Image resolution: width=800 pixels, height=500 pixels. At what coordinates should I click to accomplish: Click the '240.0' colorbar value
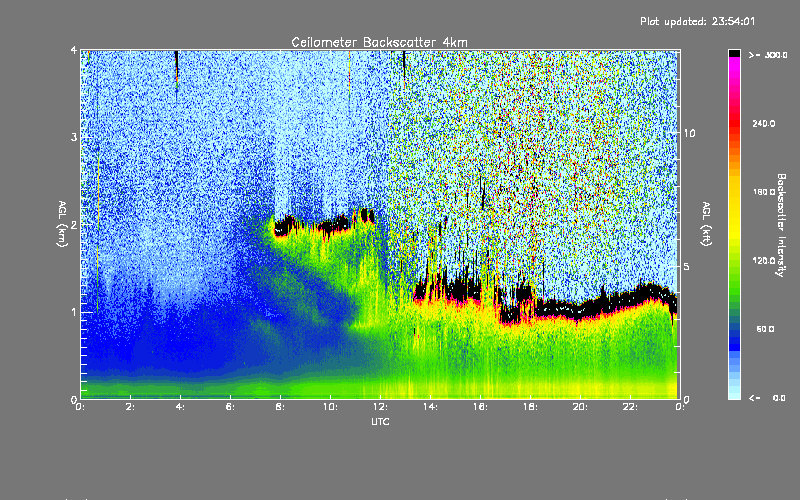point(764,124)
